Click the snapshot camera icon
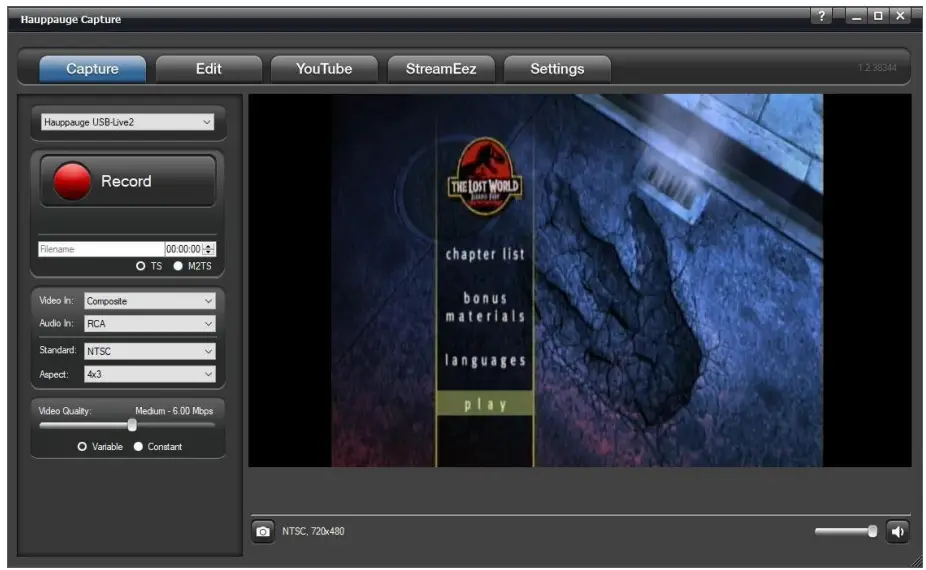The image size is (926, 570). [x=262, y=532]
